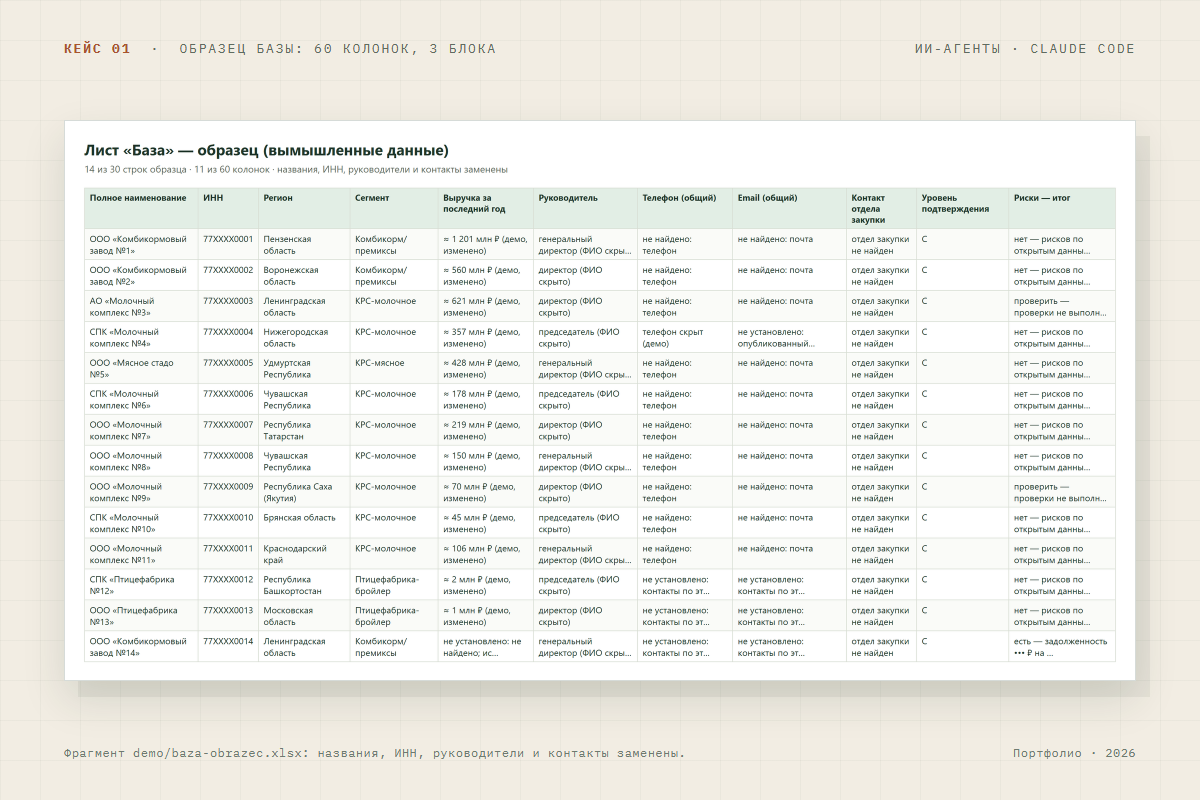Select revenue cell «≈ 70 млн ₽»
This screenshot has width=1200, height=800.
point(486,492)
